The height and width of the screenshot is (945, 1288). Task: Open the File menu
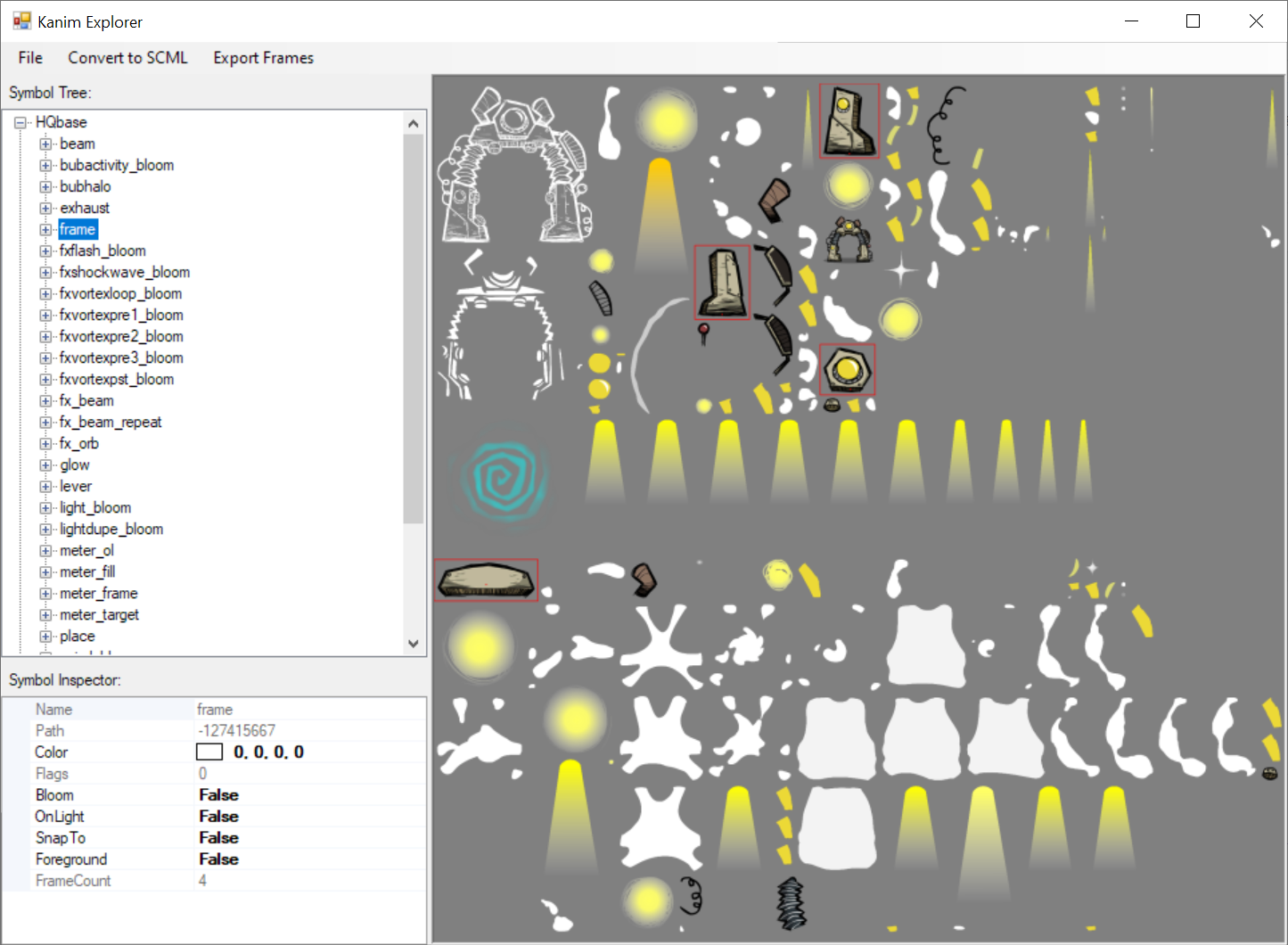point(30,58)
